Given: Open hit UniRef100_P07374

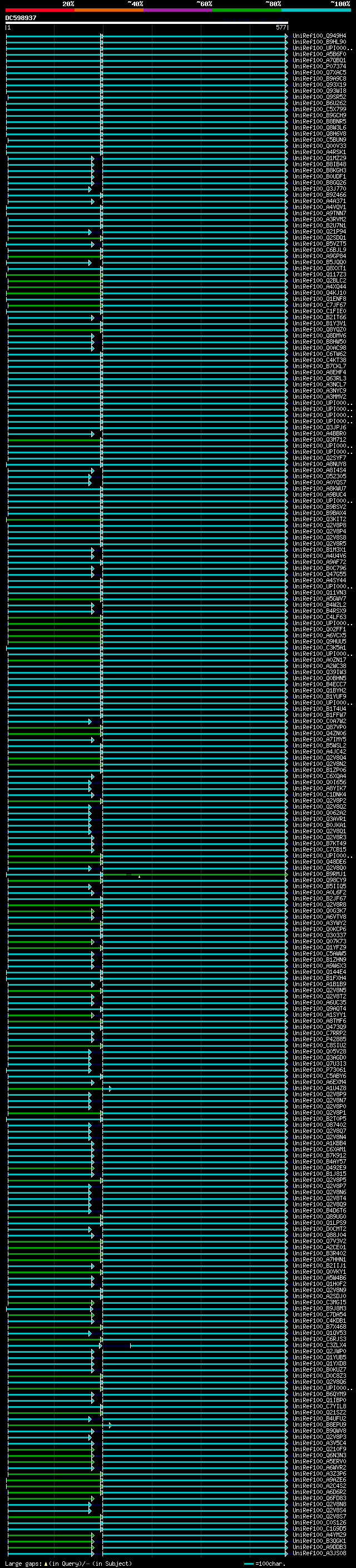Looking at the screenshot, I should click(x=319, y=66).
